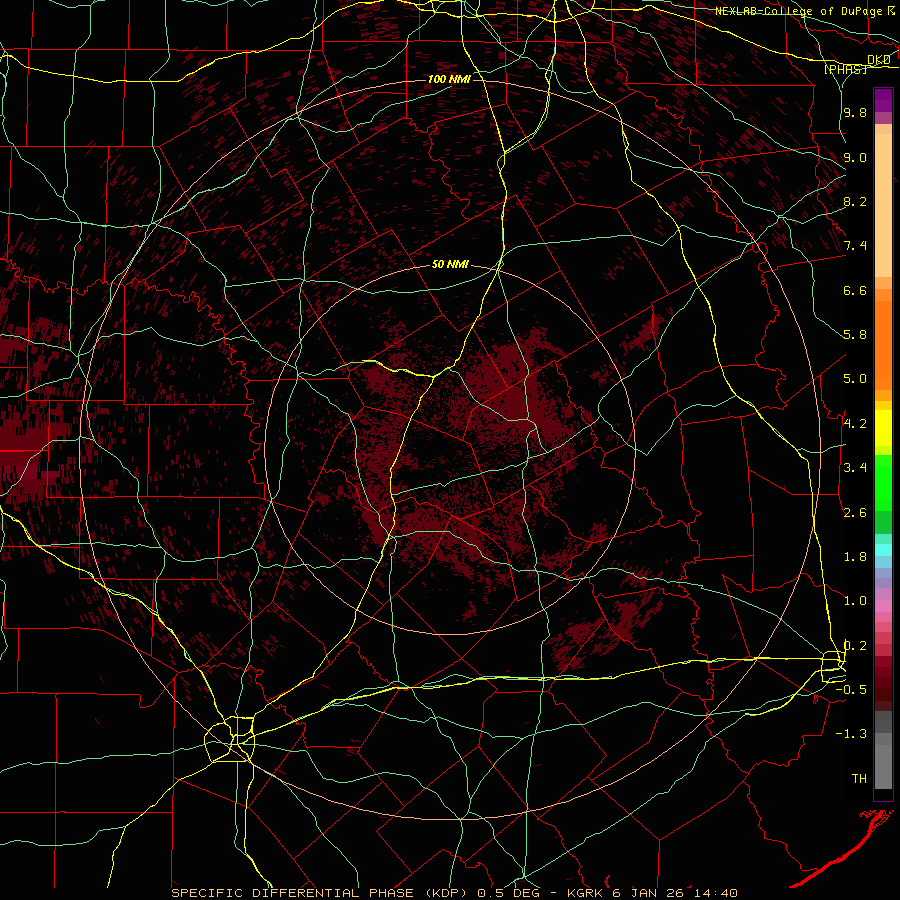Pick the pink segment beside 1.0
This screenshot has width=900, height=900.
click(x=883, y=606)
